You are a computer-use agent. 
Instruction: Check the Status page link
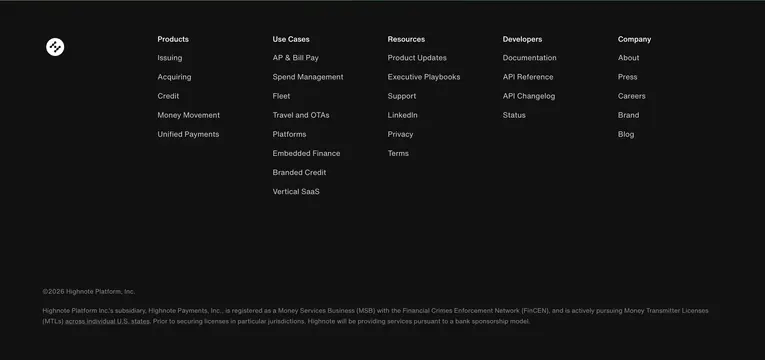[x=514, y=115]
